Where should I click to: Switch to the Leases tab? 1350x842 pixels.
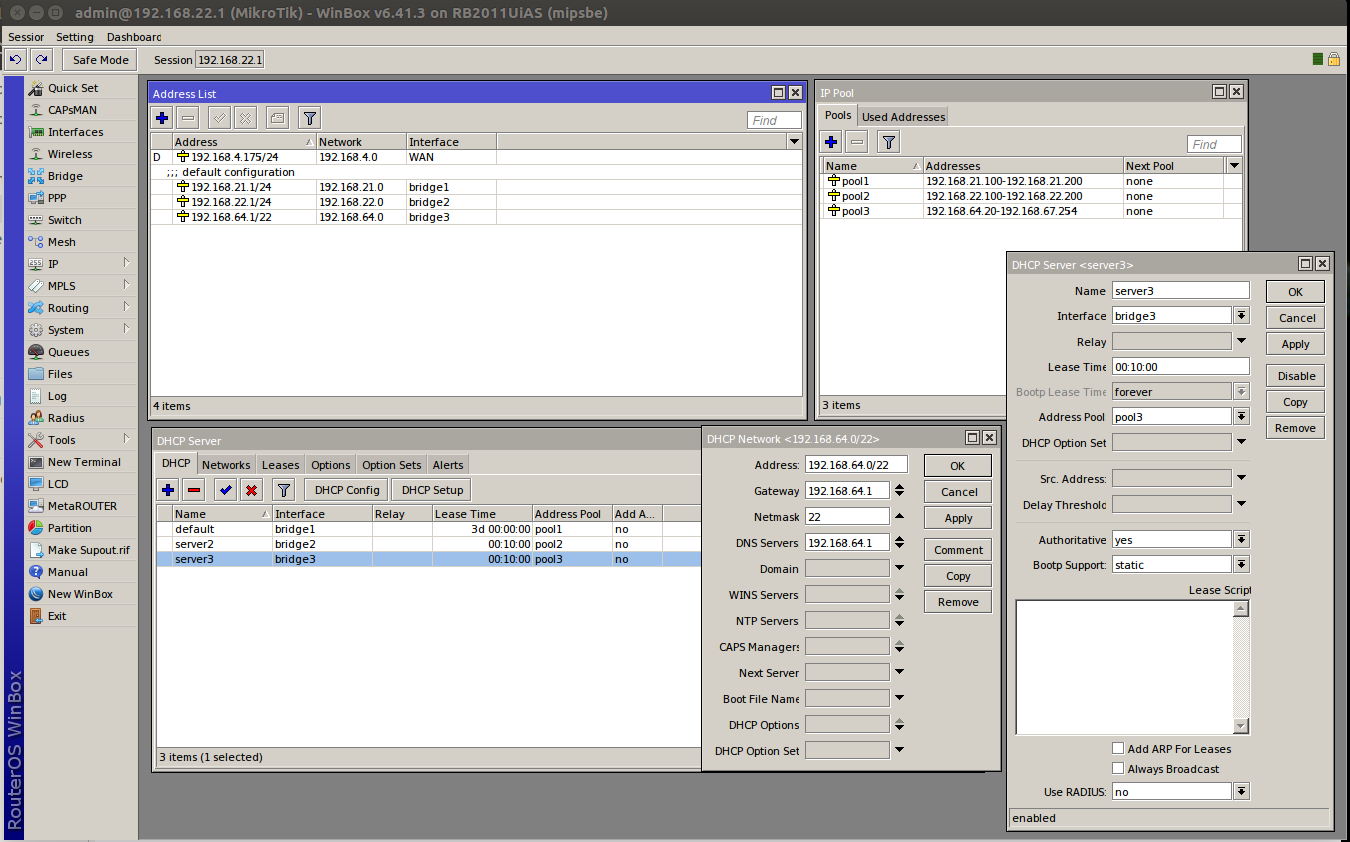280,465
